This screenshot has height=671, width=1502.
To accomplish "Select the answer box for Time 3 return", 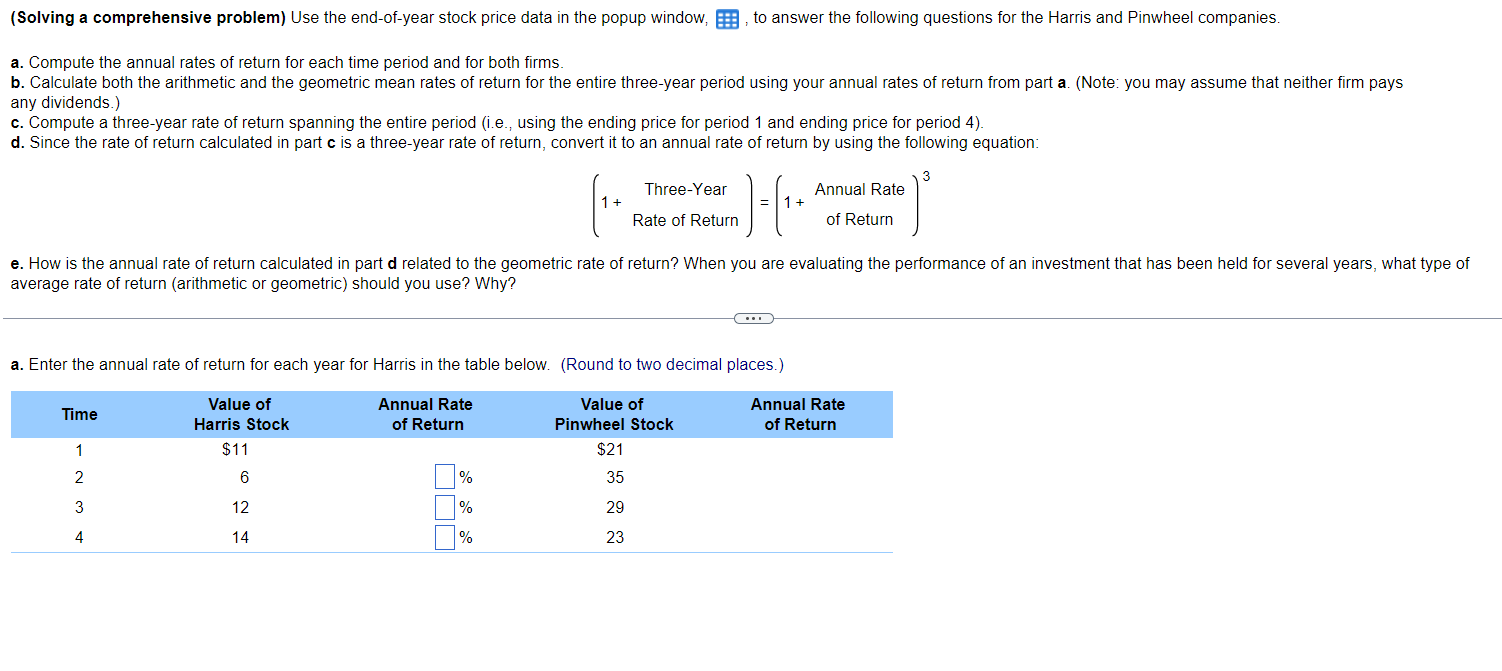I will 444,507.
